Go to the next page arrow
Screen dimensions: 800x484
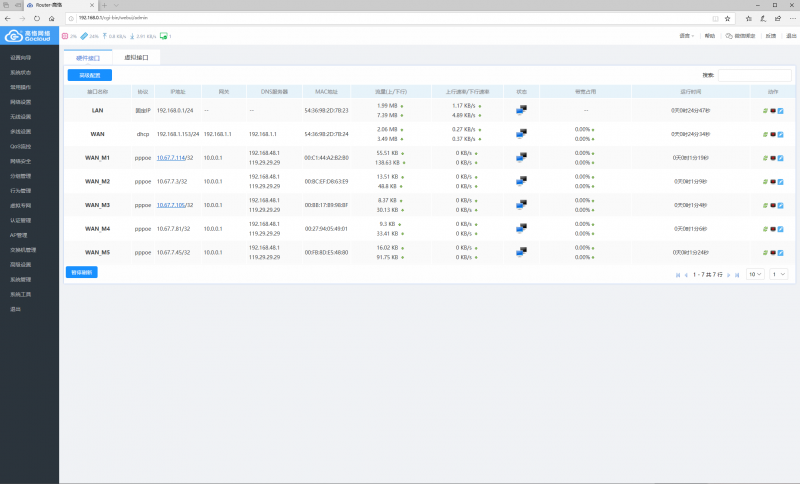[x=729, y=275]
